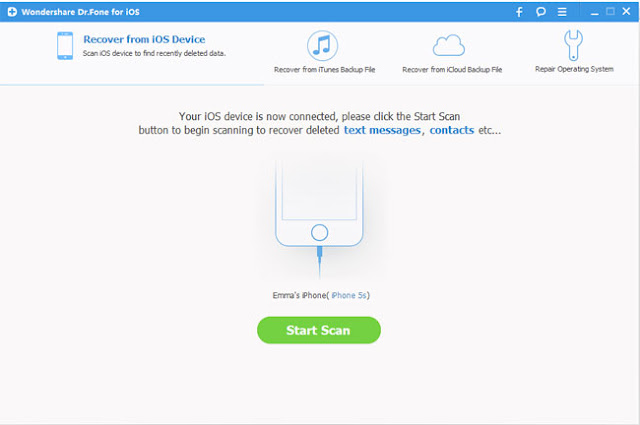Click the wrench Repair Operating System icon
640x425 pixels.
(573, 45)
